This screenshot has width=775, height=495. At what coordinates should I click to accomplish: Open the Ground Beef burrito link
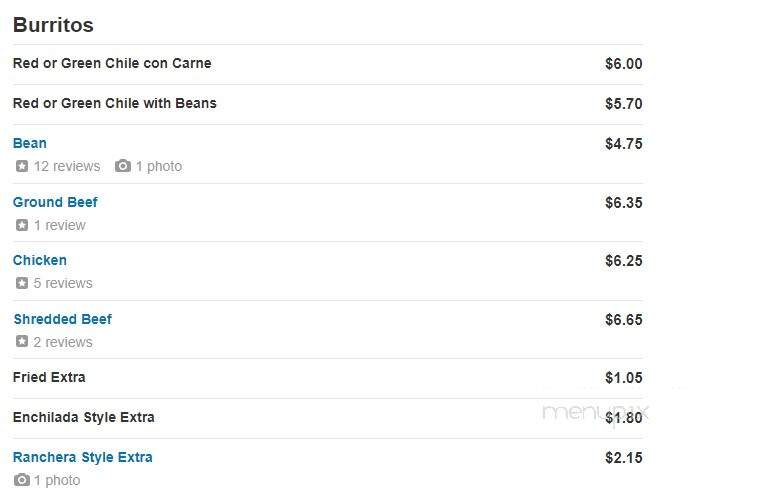click(55, 202)
